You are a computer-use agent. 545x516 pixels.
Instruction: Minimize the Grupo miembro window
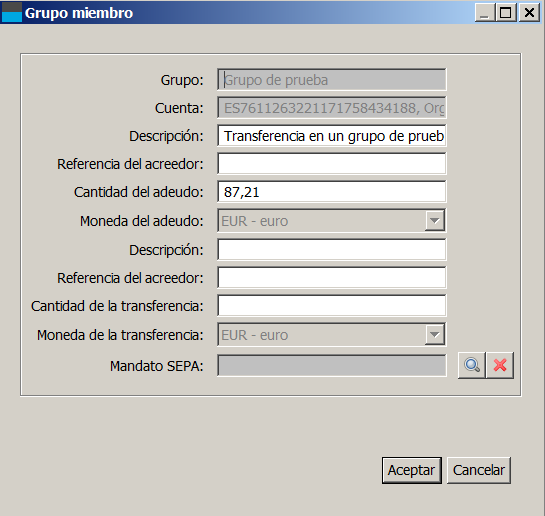pyautogui.click(x=485, y=13)
